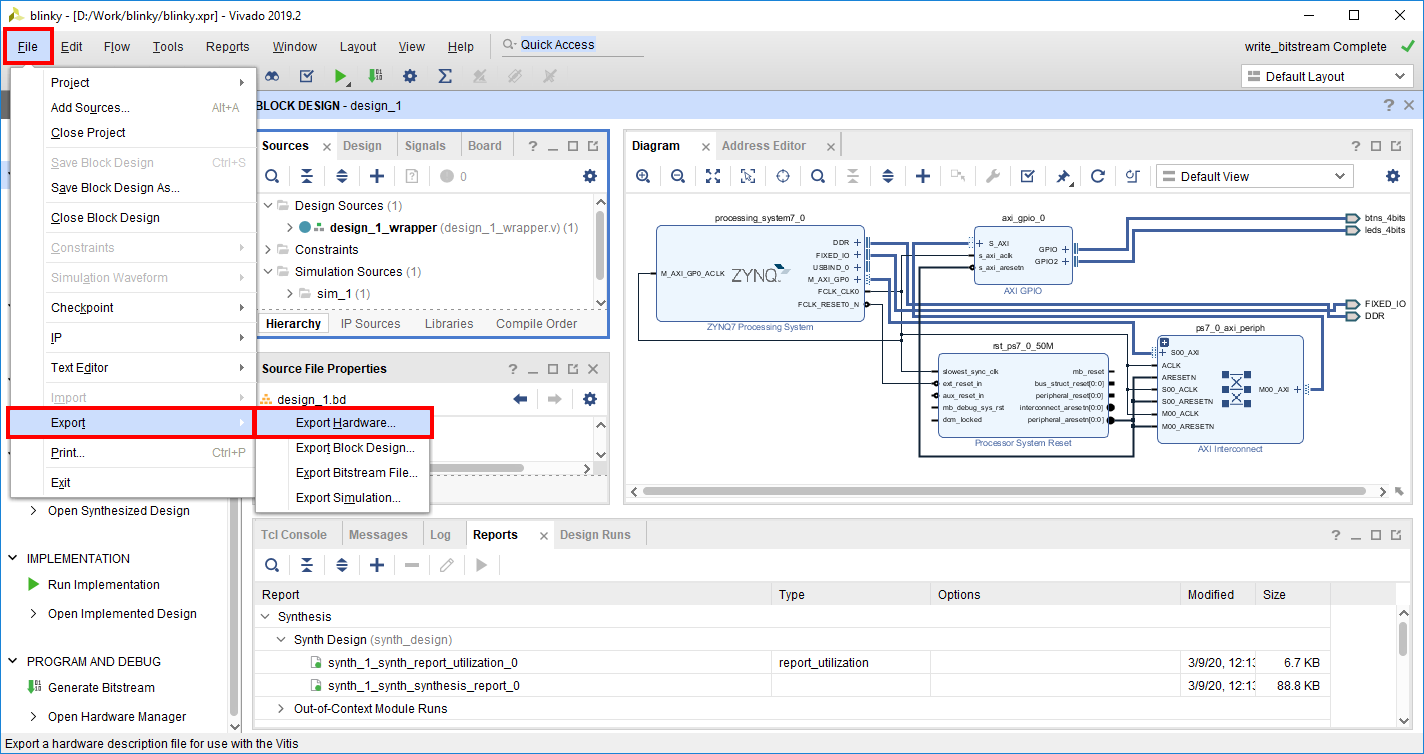Open the Tools menu in the menu bar
The width and height of the screenshot is (1424, 754).
point(168,47)
